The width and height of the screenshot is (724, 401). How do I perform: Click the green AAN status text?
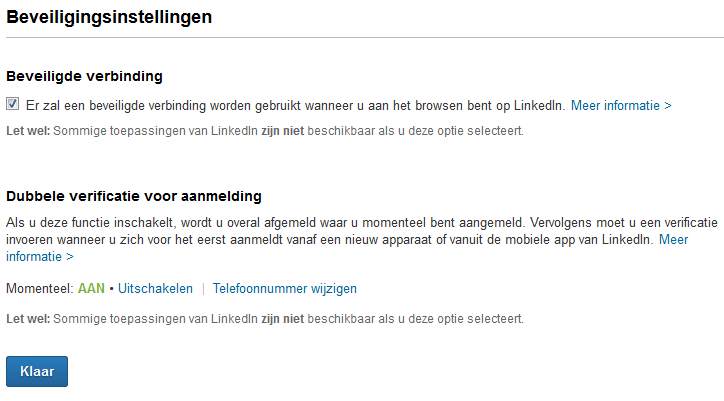91,289
